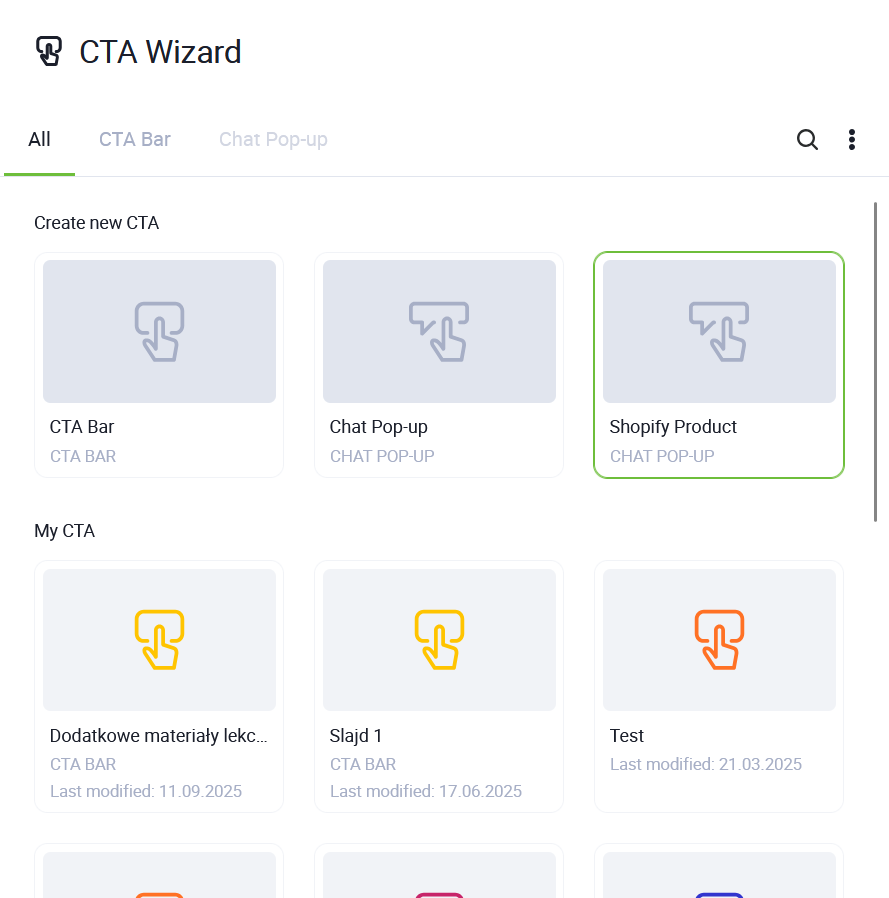Click the Shopify Product template icon
This screenshot has height=898, width=889.
pyautogui.click(x=719, y=331)
